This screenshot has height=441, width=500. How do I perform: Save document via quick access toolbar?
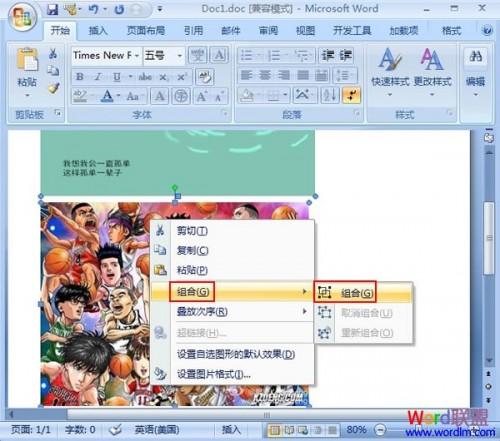click(x=53, y=9)
